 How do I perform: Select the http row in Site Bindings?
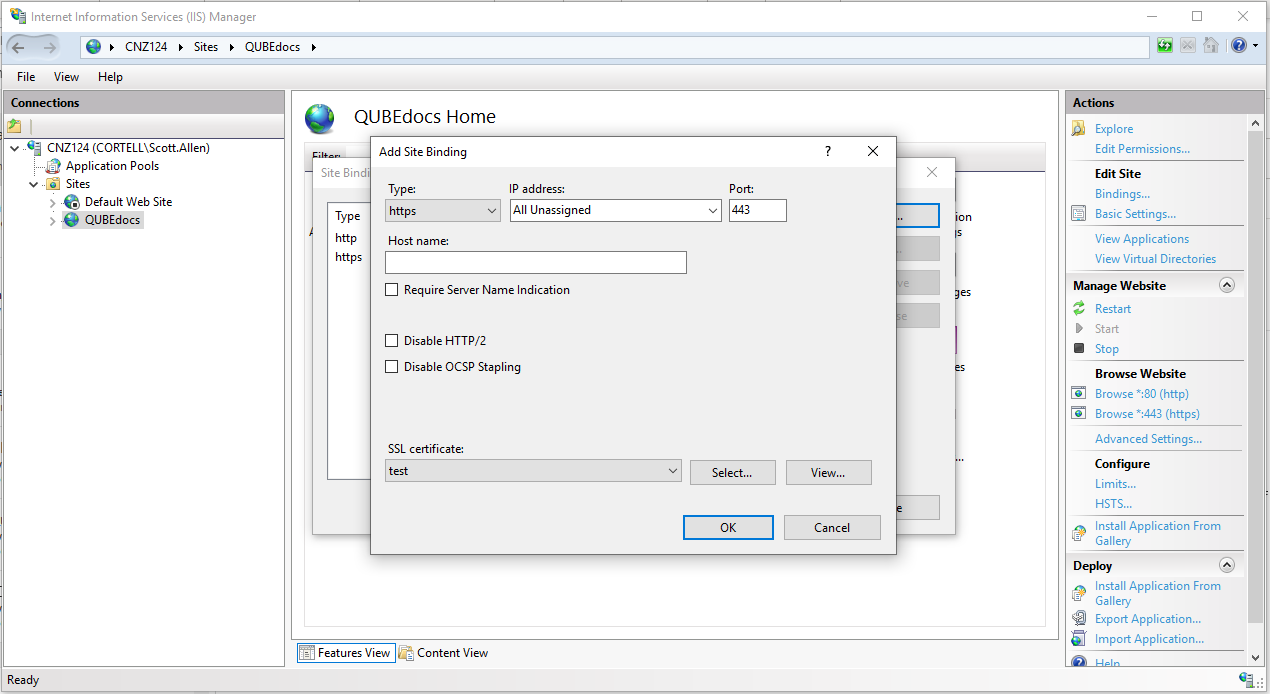click(x=346, y=238)
